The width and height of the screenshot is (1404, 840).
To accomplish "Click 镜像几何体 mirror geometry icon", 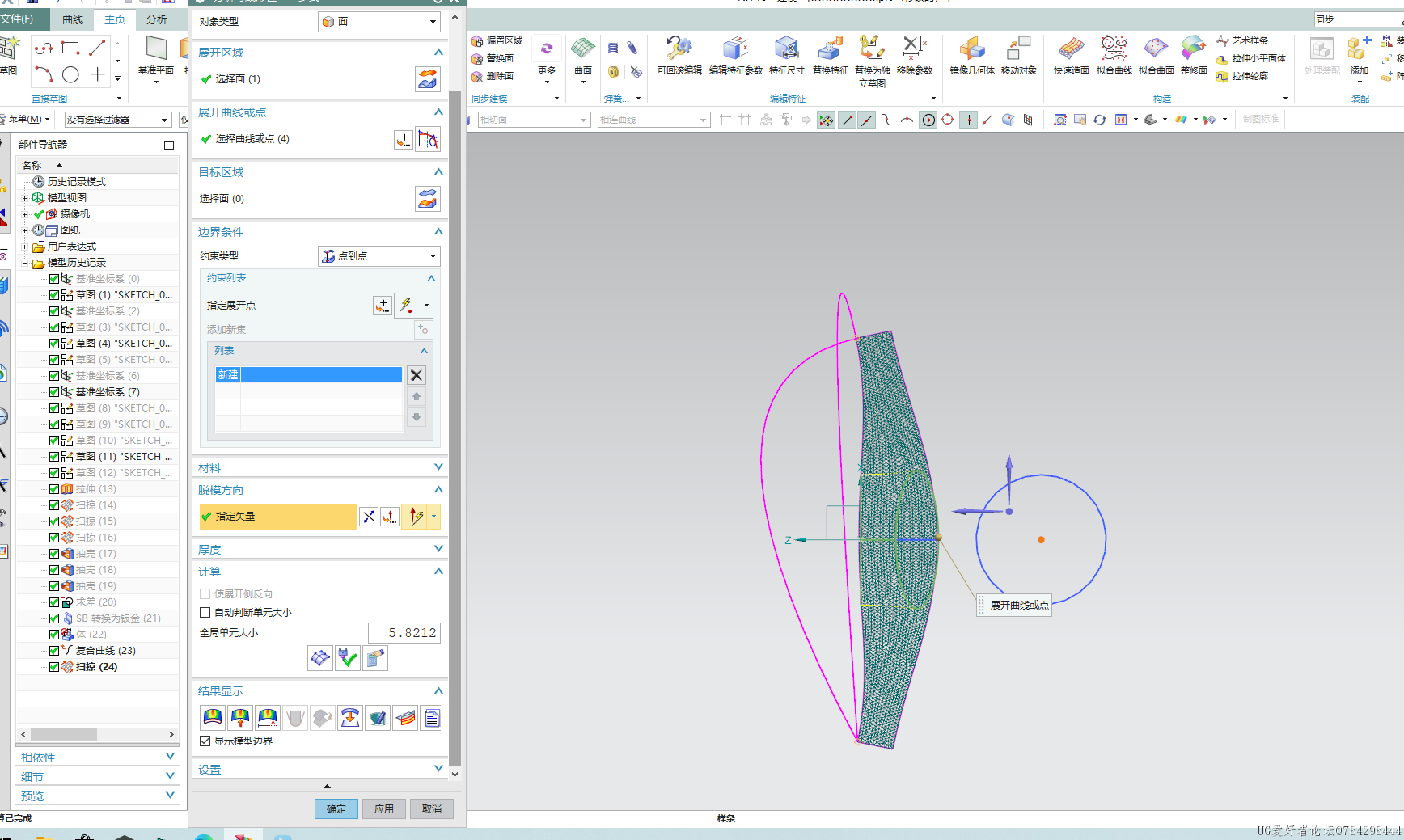I will (x=972, y=56).
